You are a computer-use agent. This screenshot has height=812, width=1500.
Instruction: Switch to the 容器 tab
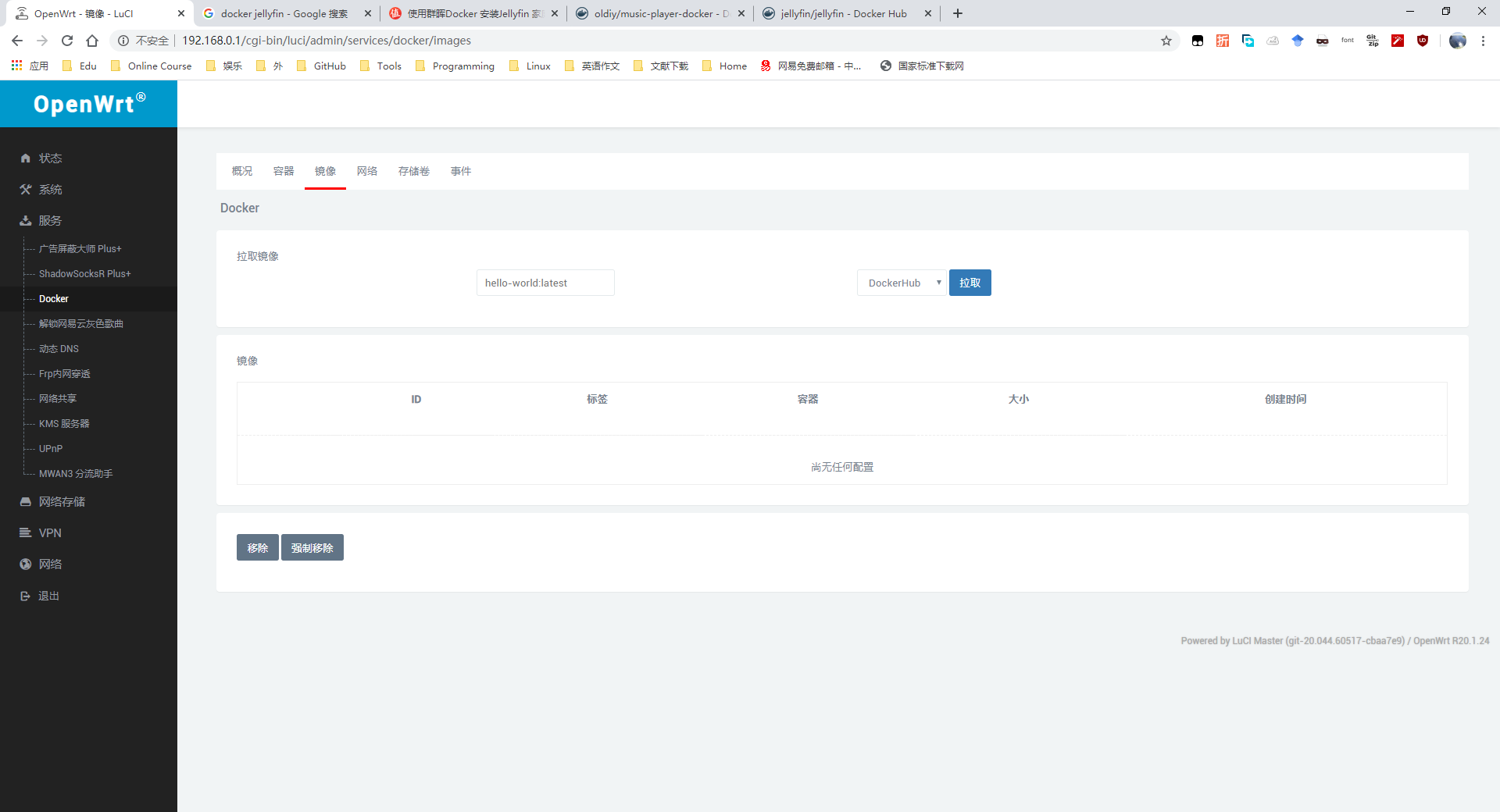click(x=284, y=171)
